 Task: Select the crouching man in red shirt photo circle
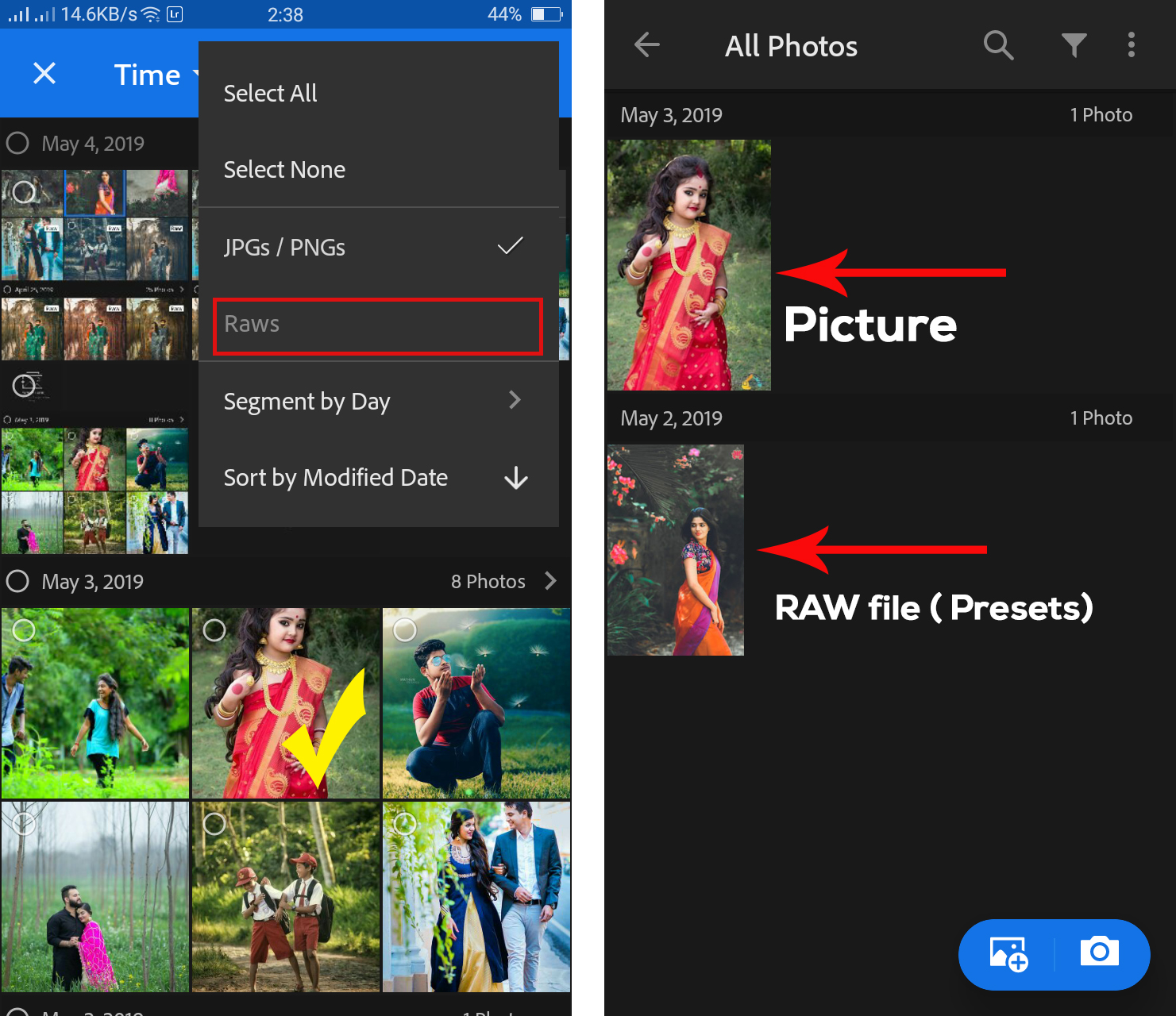(x=405, y=630)
